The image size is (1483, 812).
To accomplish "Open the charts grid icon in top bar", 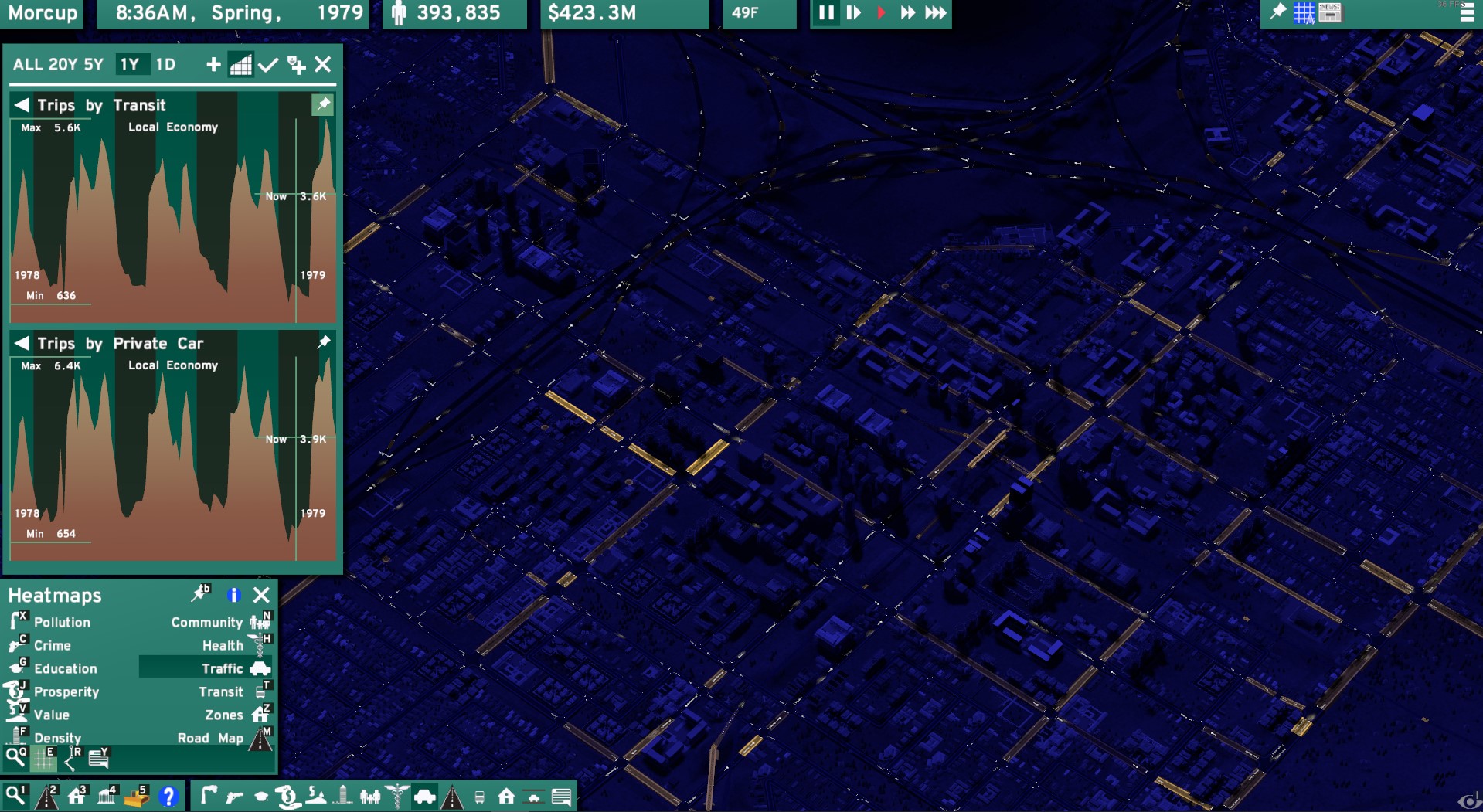I will point(1304,12).
